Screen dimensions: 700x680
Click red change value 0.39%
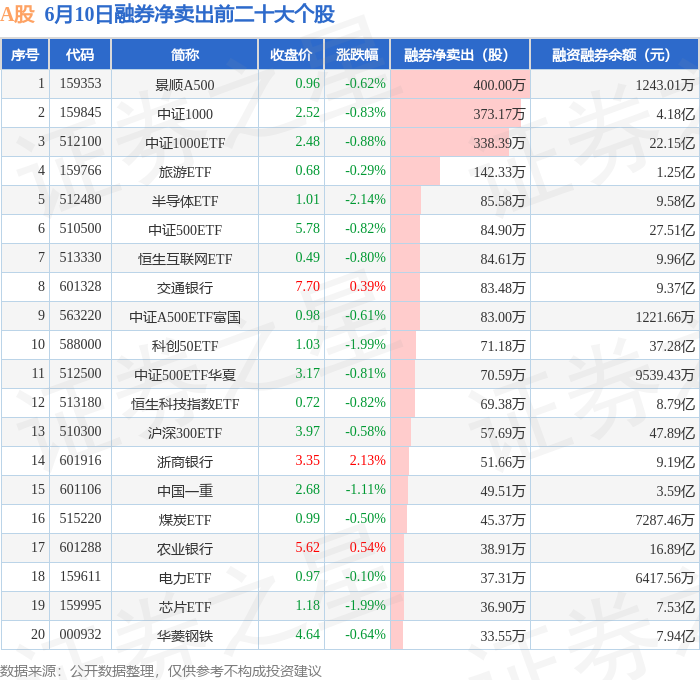(x=367, y=286)
